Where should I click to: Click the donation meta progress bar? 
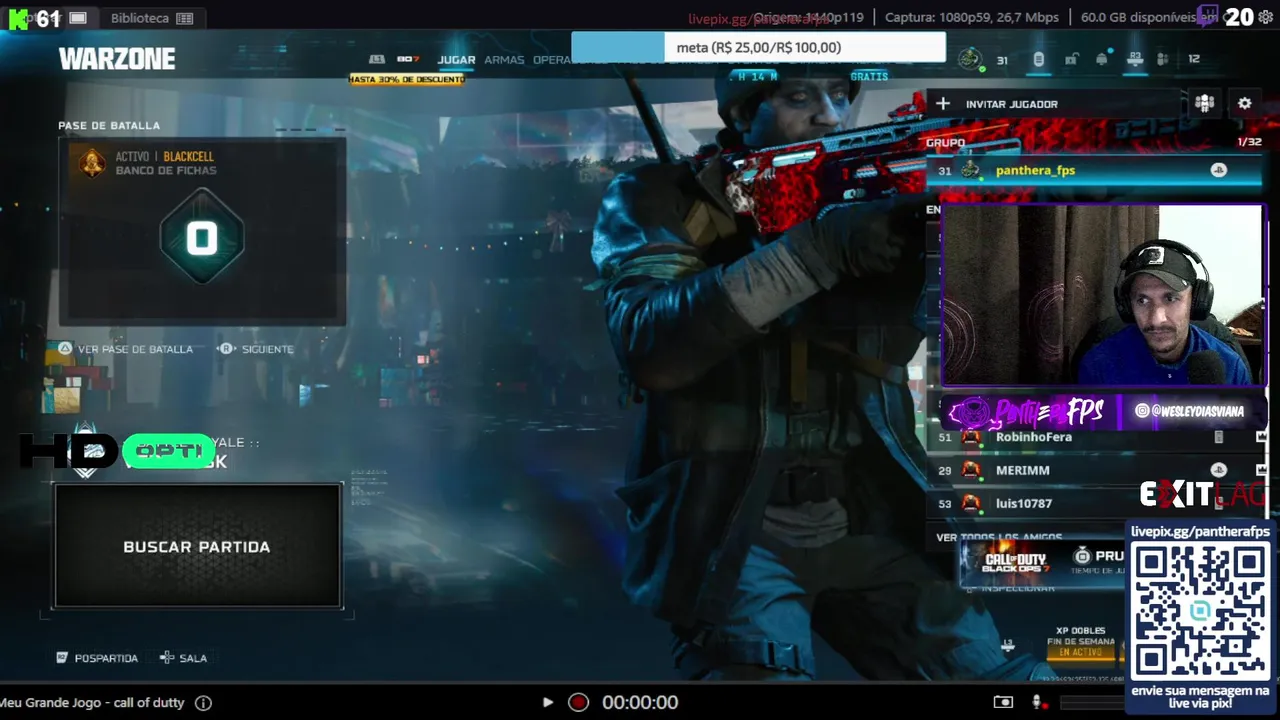point(758,47)
